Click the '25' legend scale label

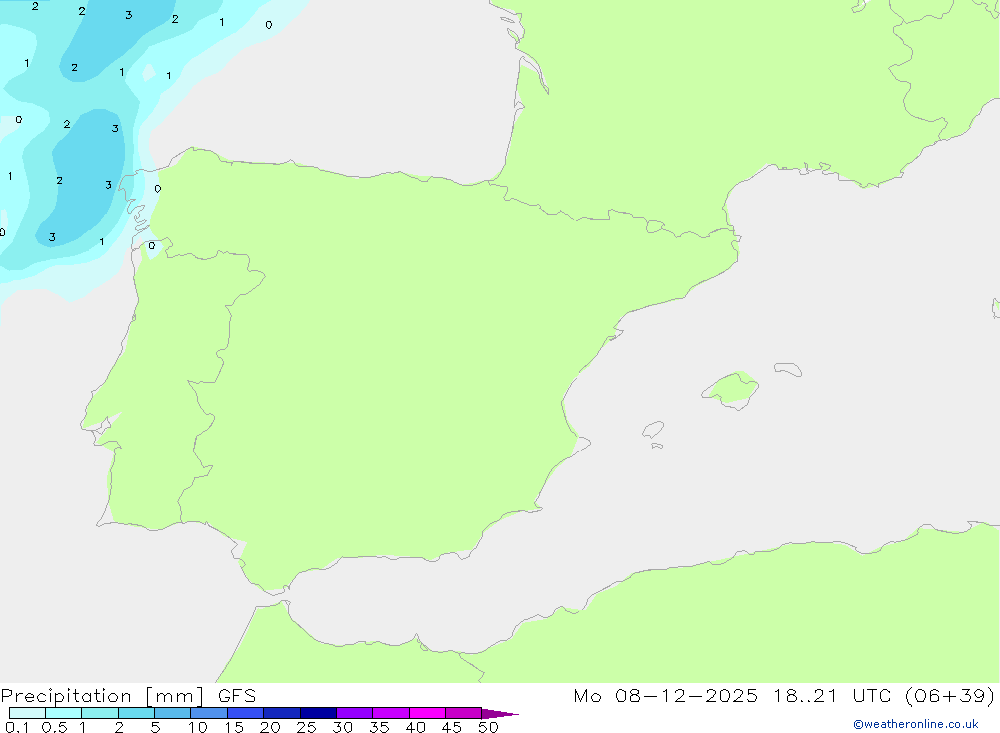(306, 727)
